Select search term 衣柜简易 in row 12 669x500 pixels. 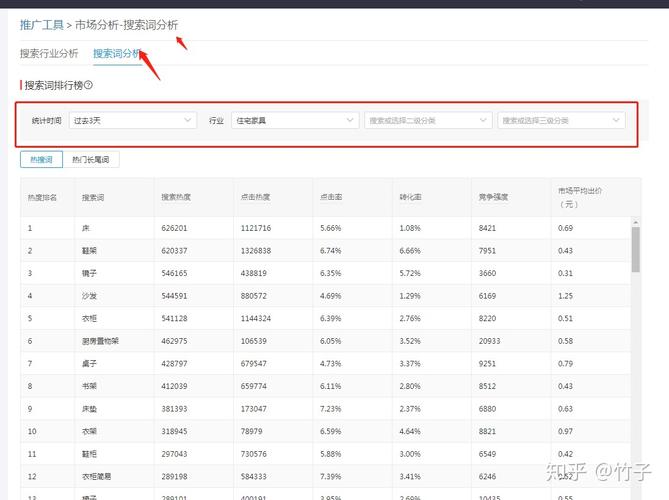(96, 477)
